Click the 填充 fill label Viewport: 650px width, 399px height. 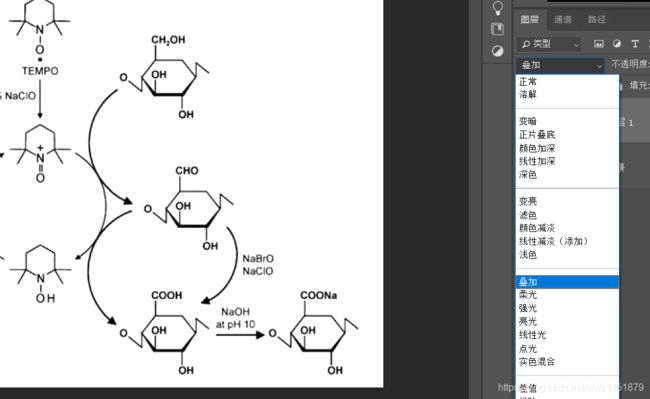coord(640,85)
